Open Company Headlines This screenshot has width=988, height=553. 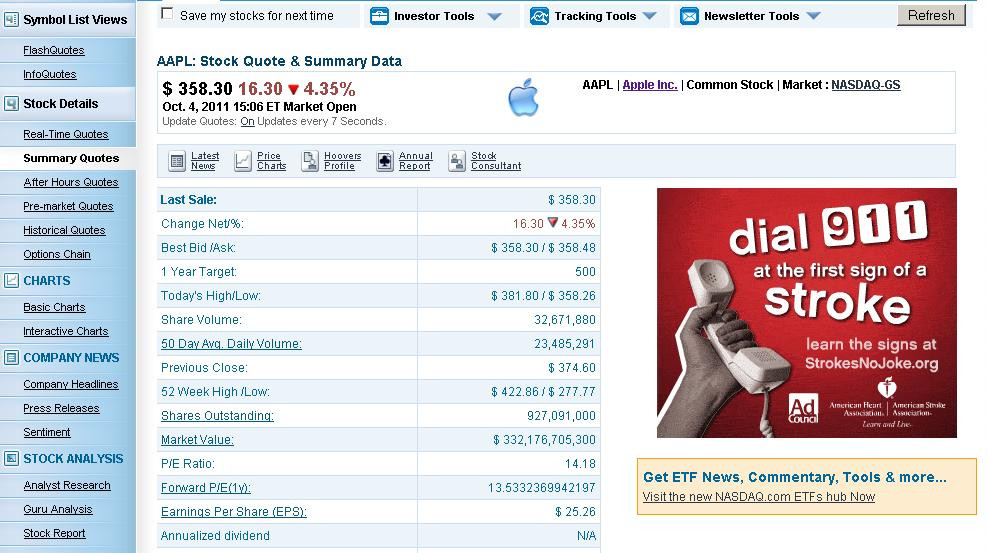71,384
